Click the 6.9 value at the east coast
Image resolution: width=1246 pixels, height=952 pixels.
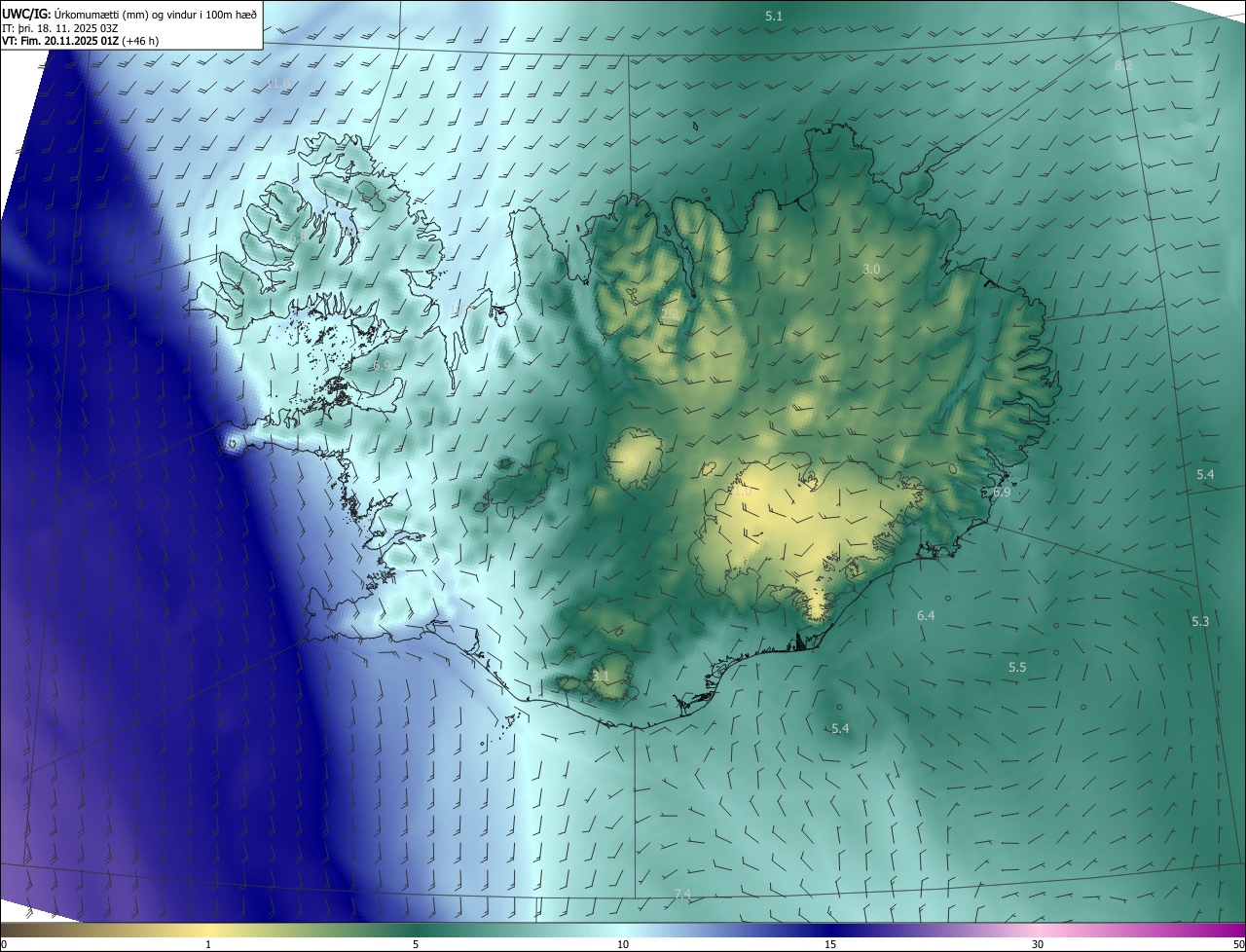[x=1002, y=493]
